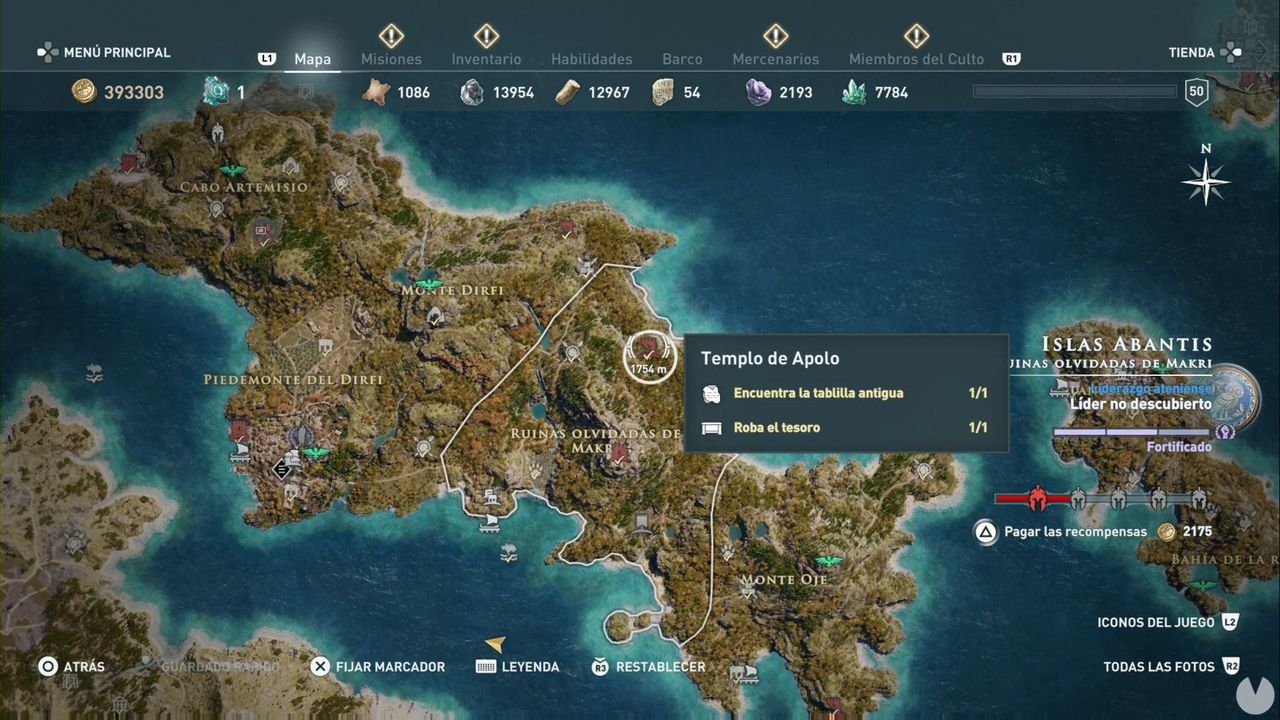
Task: Open the Tienda store
Action: (1205, 52)
